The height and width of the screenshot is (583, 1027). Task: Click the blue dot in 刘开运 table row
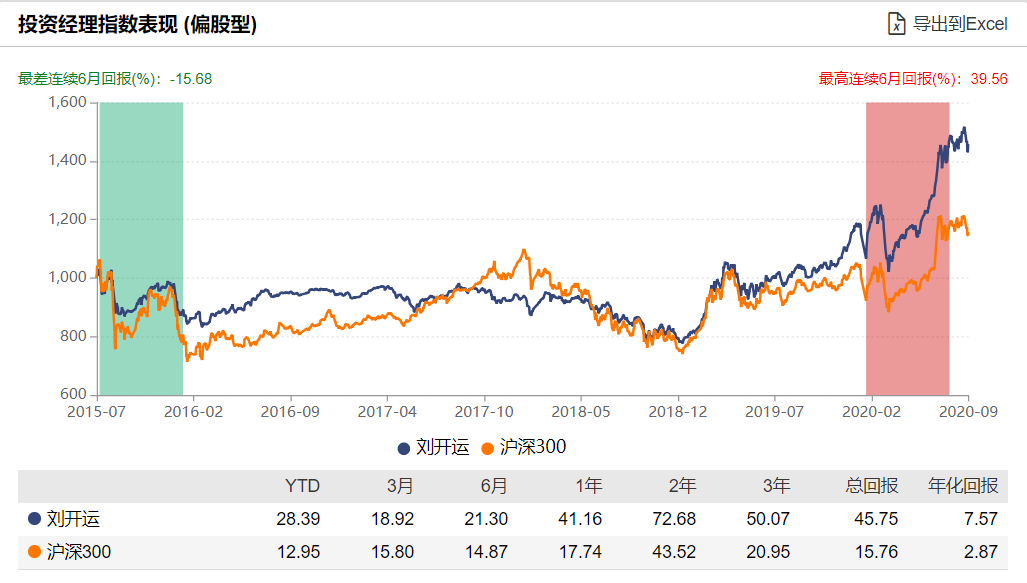(x=34, y=519)
